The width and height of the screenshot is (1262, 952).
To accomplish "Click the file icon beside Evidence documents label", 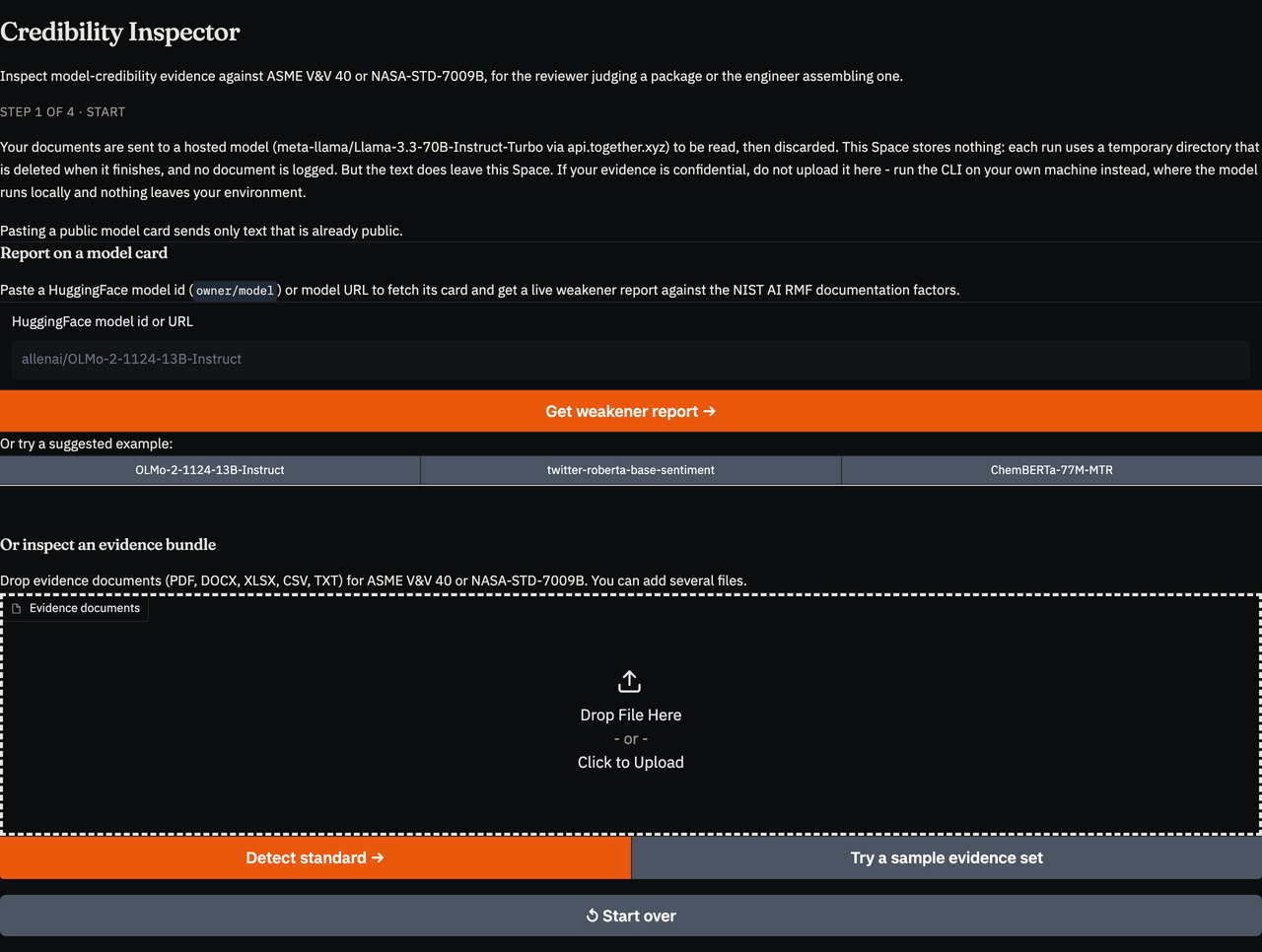I will tap(16, 608).
